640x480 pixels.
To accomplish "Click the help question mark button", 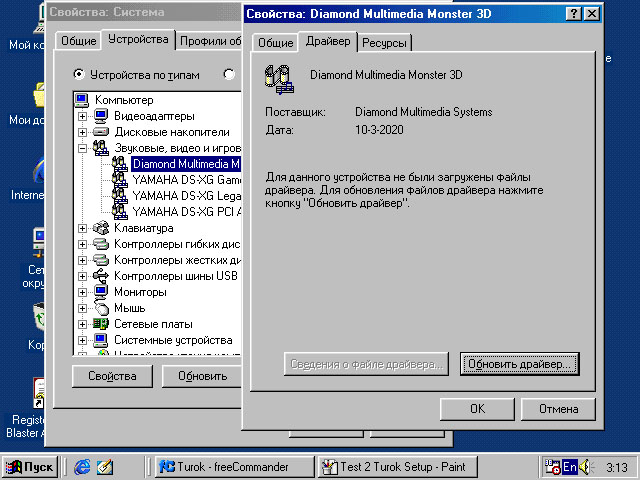I will coord(573,14).
